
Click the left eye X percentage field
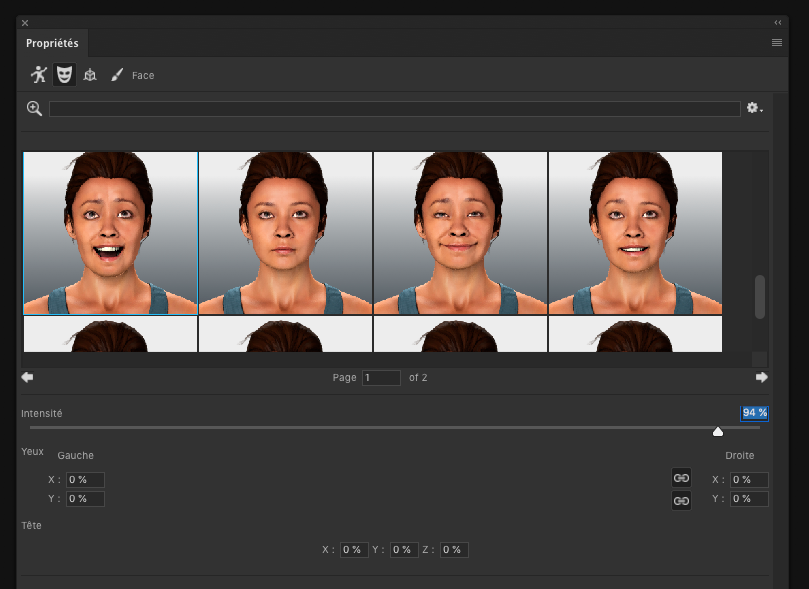tap(85, 480)
